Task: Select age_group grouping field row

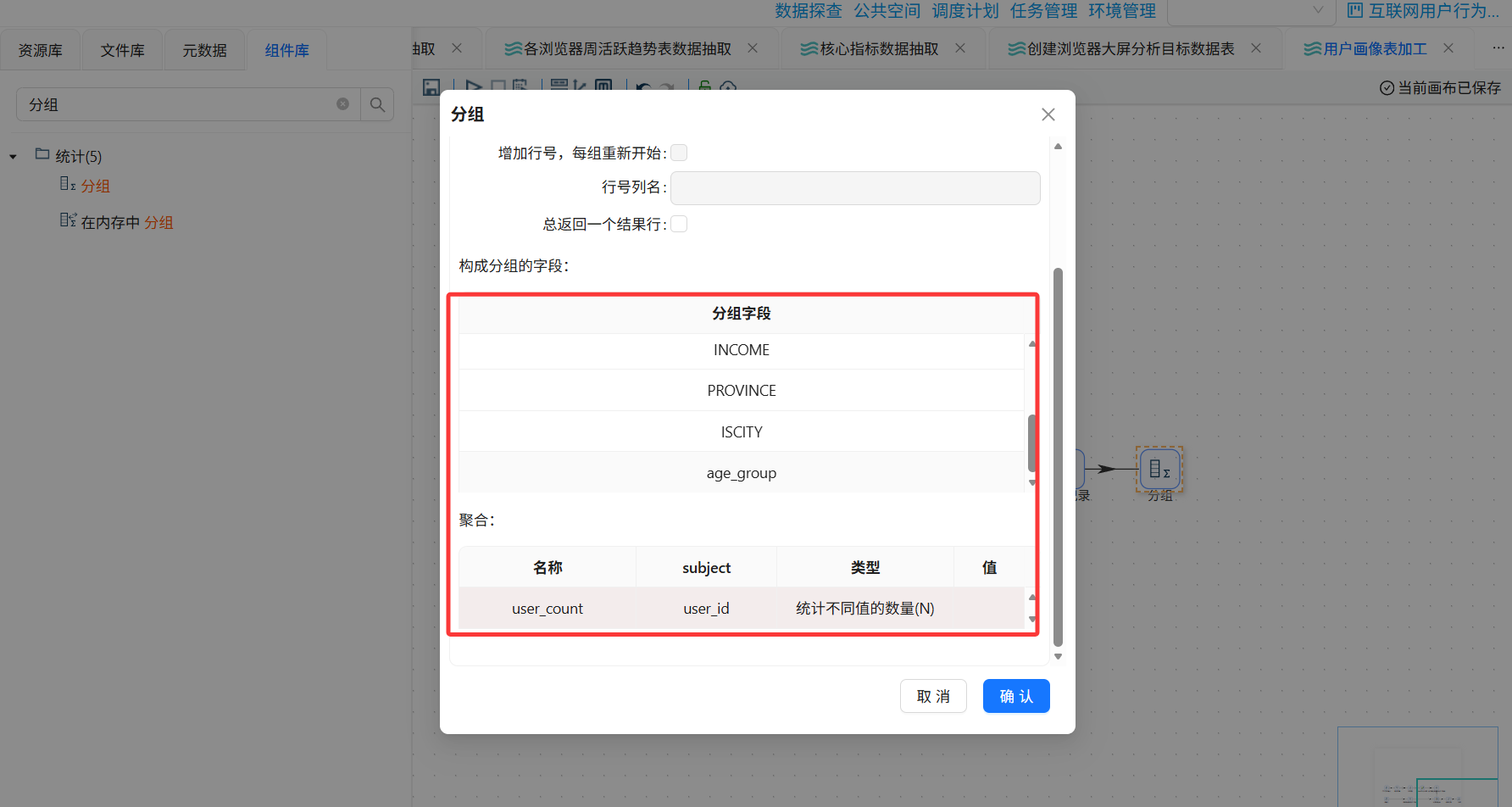Action: (x=742, y=473)
